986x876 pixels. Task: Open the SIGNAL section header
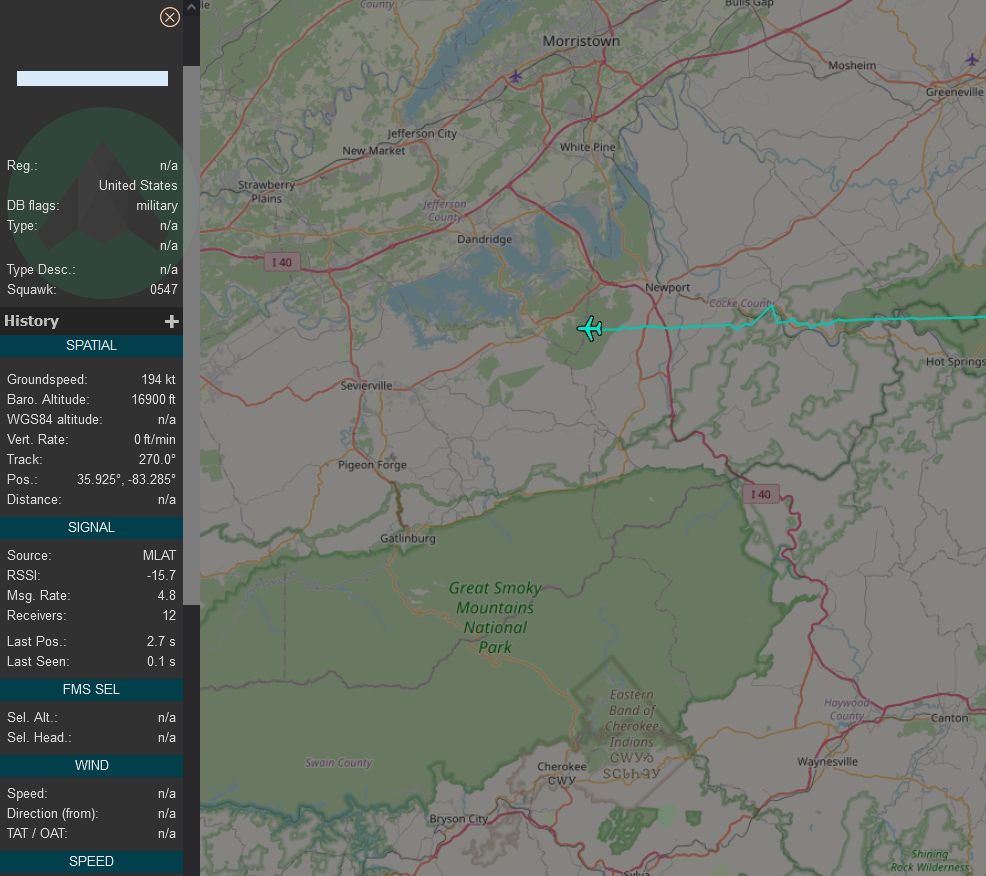point(91,527)
